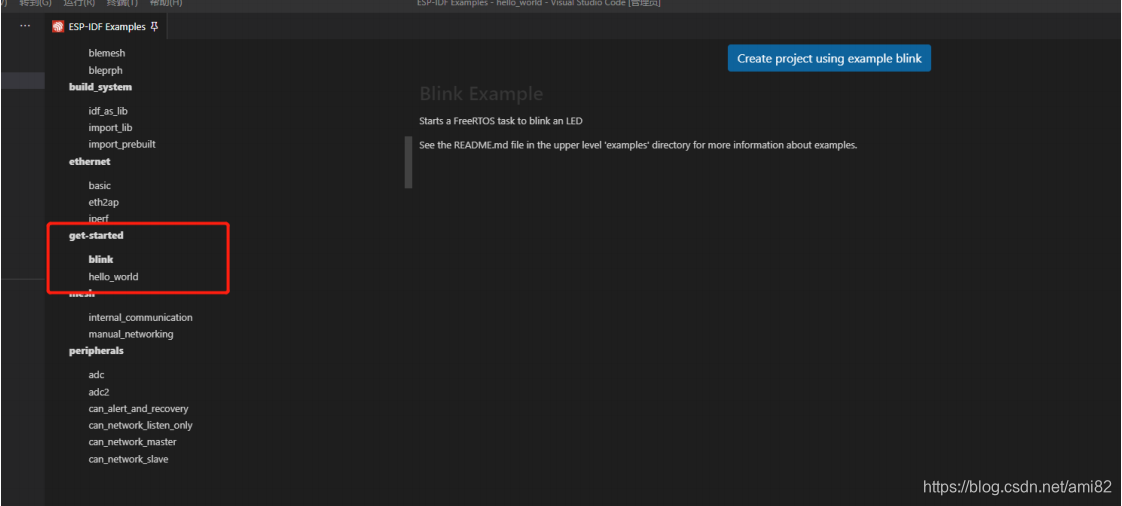Select the can_network_master example
This screenshot has height=506, width=1122.
132,442
